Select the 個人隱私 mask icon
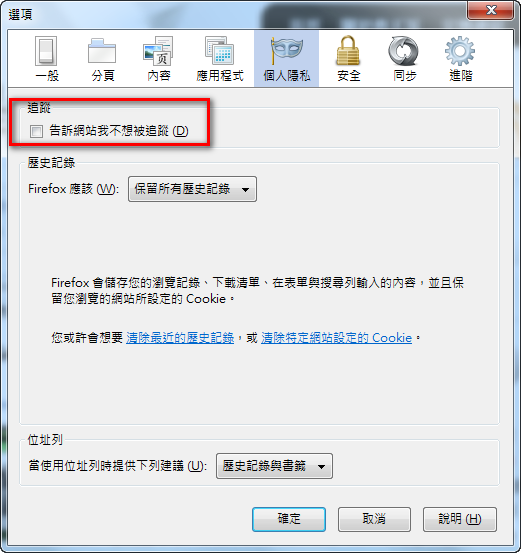The image size is (521, 553). click(286, 51)
